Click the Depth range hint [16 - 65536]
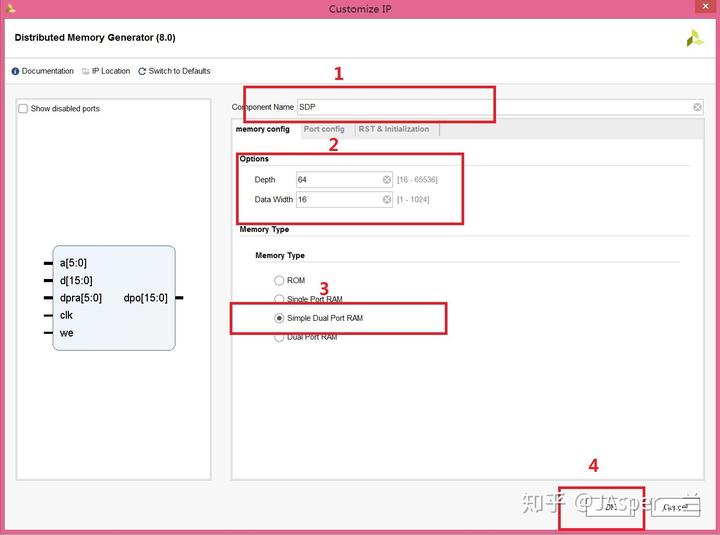This screenshot has height=535, width=720. (417, 180)
